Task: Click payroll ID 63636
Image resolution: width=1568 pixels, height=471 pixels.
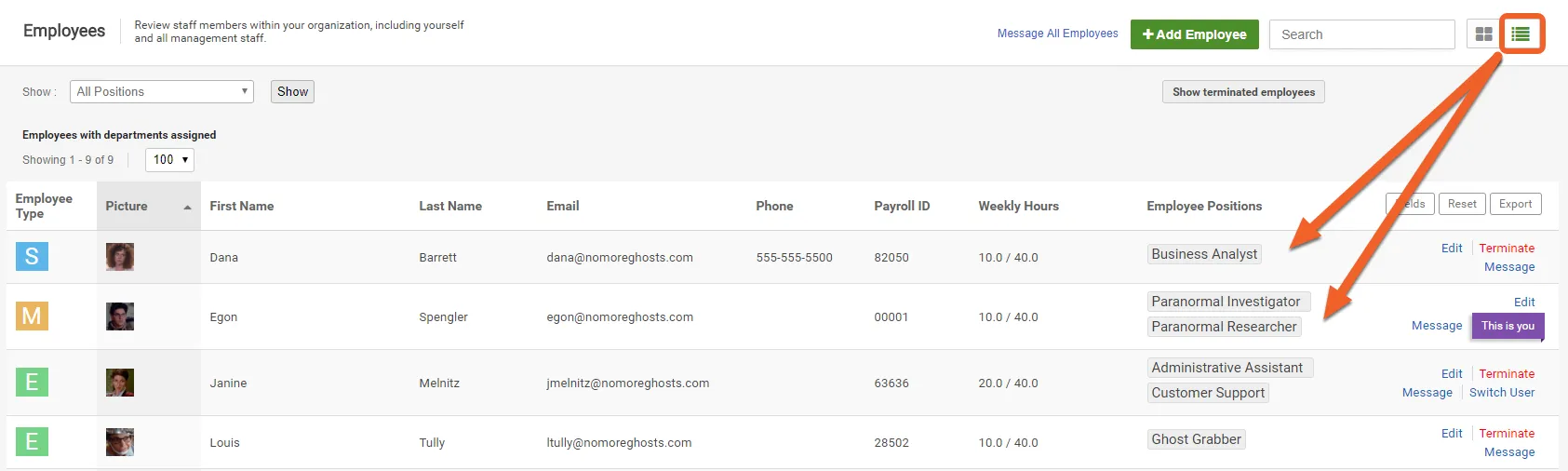Action: tap(891, 383)
